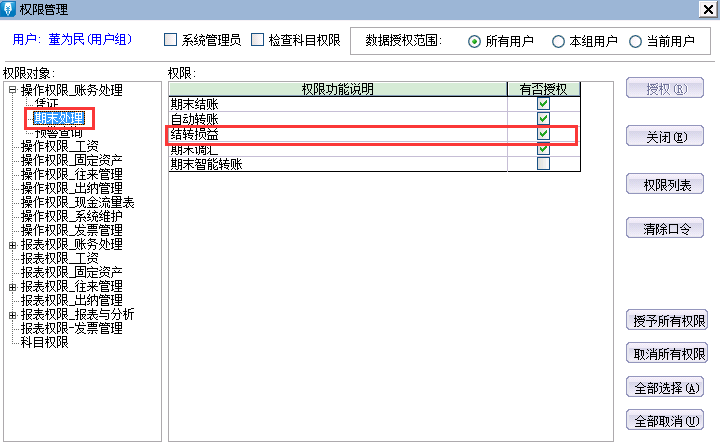Select 操作权限_固定资产 in the tree
The height and width of the screenshot is (447, 720).
tap(71, 160)
